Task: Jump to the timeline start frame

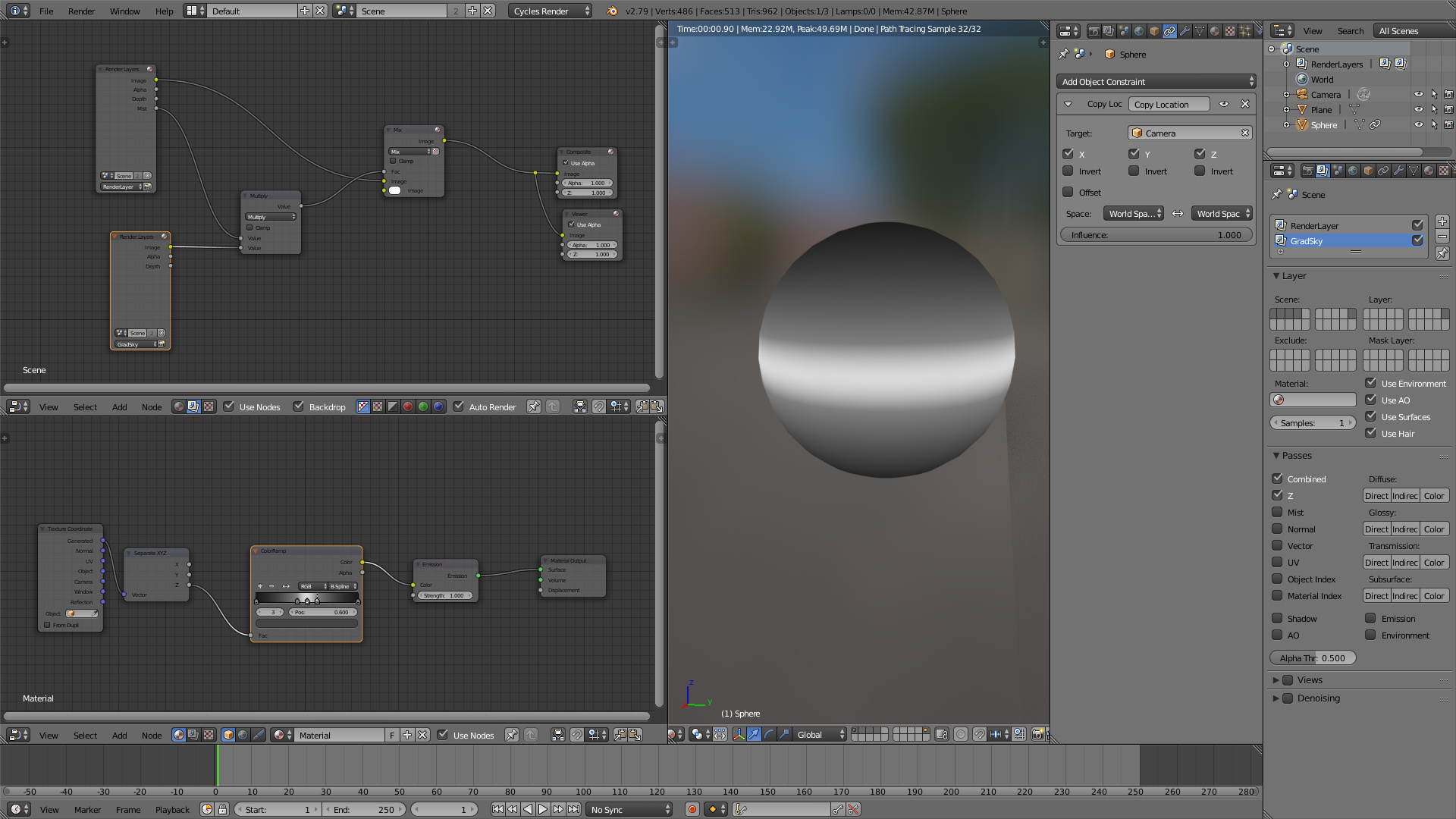Action: tap(497, 809)
